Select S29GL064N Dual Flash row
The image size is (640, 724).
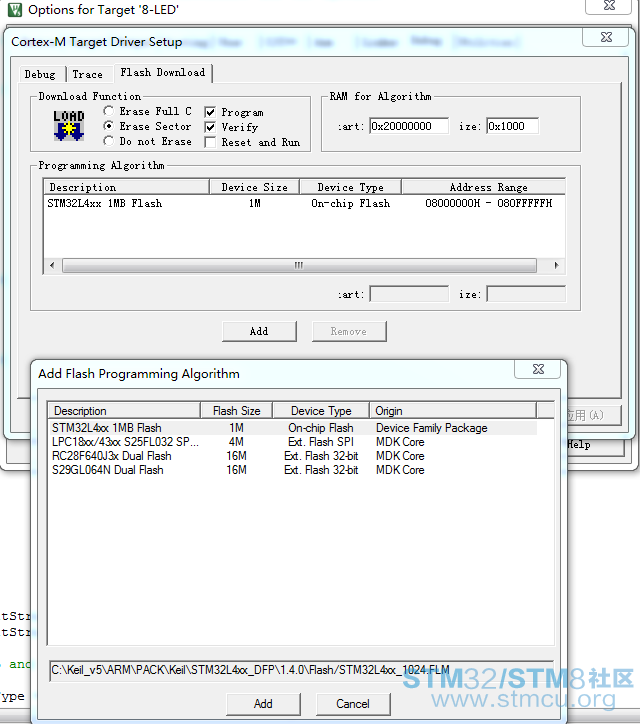292,470
